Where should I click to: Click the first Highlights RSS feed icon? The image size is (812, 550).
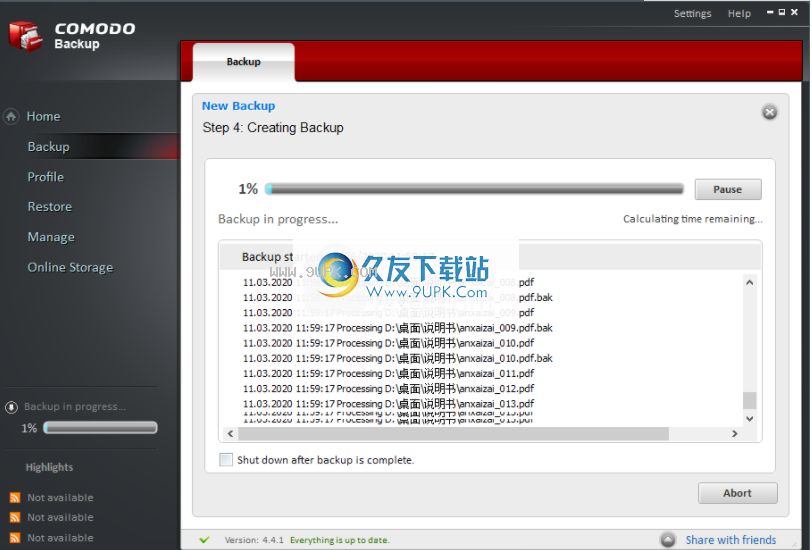pos(15,498)
